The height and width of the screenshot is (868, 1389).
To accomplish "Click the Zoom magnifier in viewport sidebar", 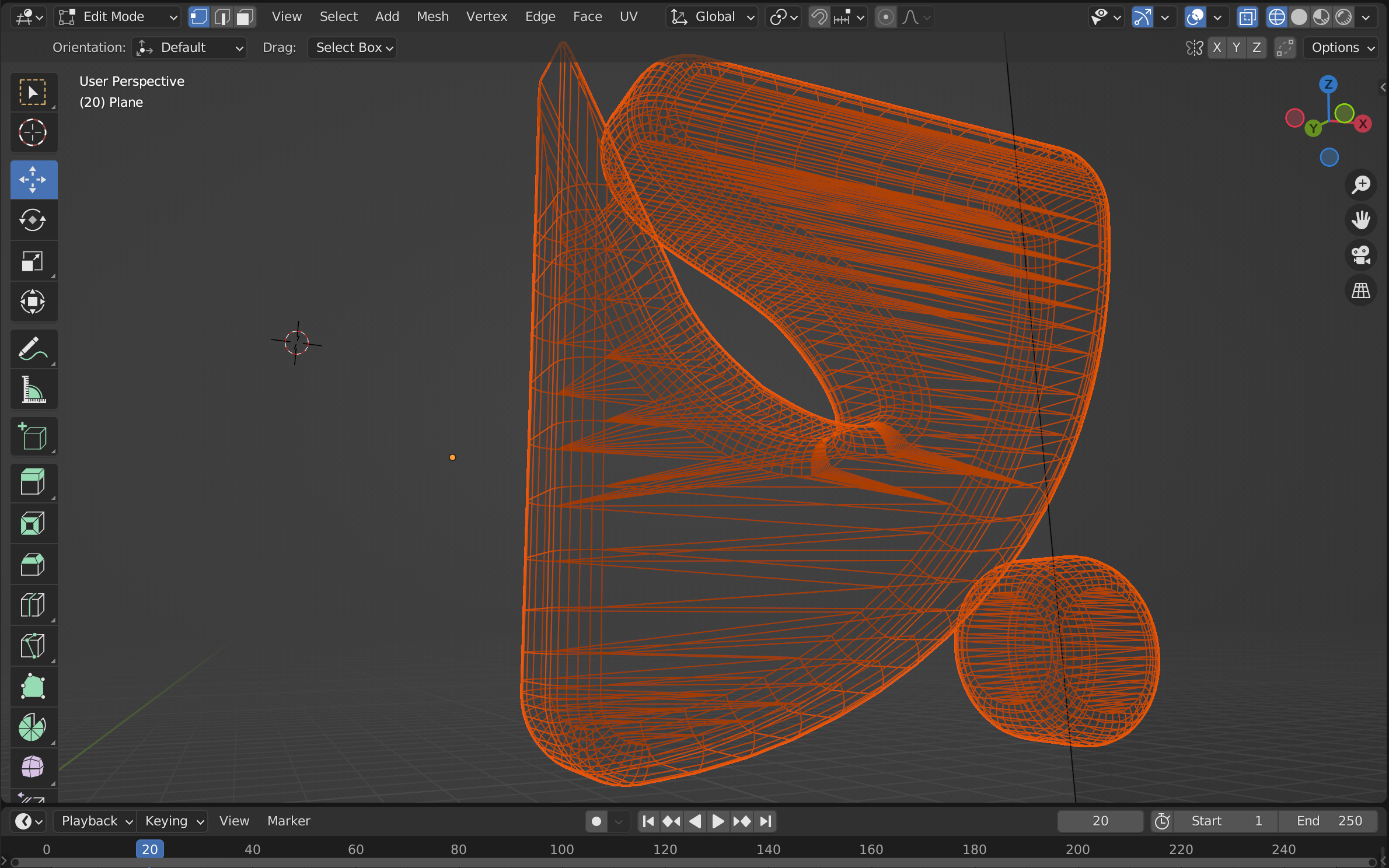I will pos(1361,185).
